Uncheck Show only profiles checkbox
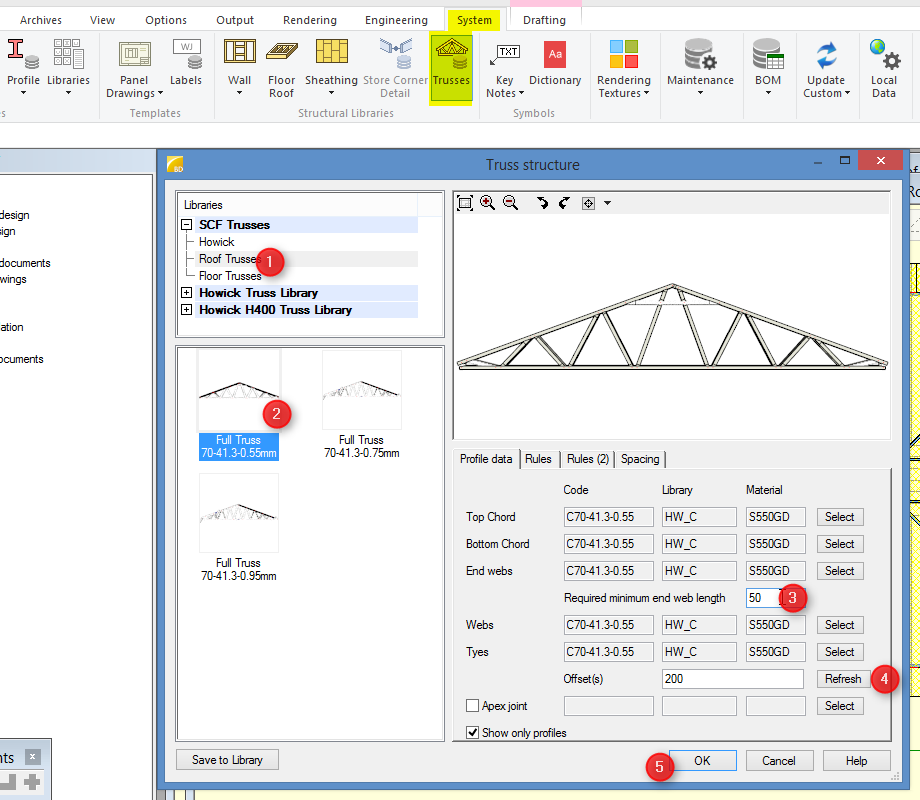920x800 pixels. (473, 733)
